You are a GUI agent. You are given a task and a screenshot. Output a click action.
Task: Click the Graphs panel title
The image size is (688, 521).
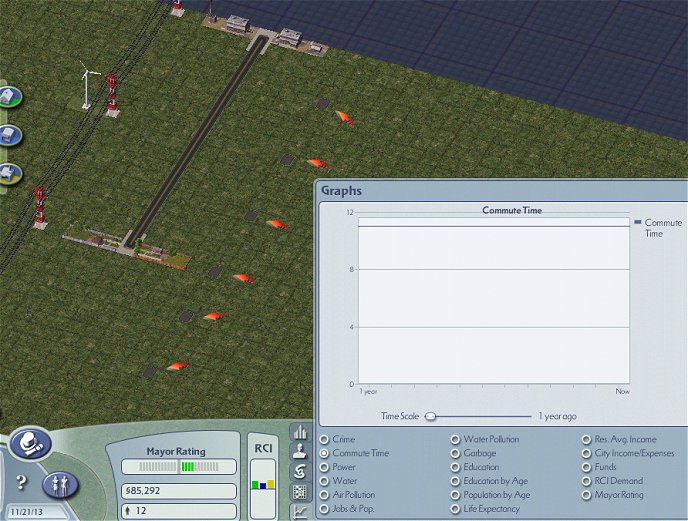pyautogui.click(x=341, y=191)
